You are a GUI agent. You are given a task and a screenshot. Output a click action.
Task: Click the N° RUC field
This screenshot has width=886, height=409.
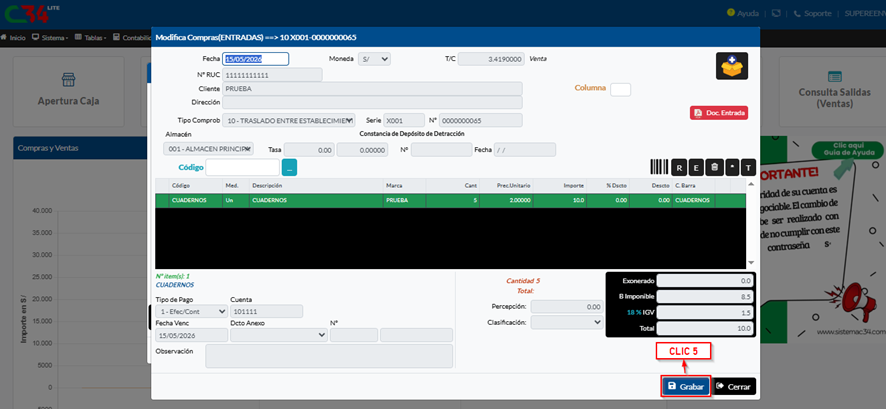[272, 75]
